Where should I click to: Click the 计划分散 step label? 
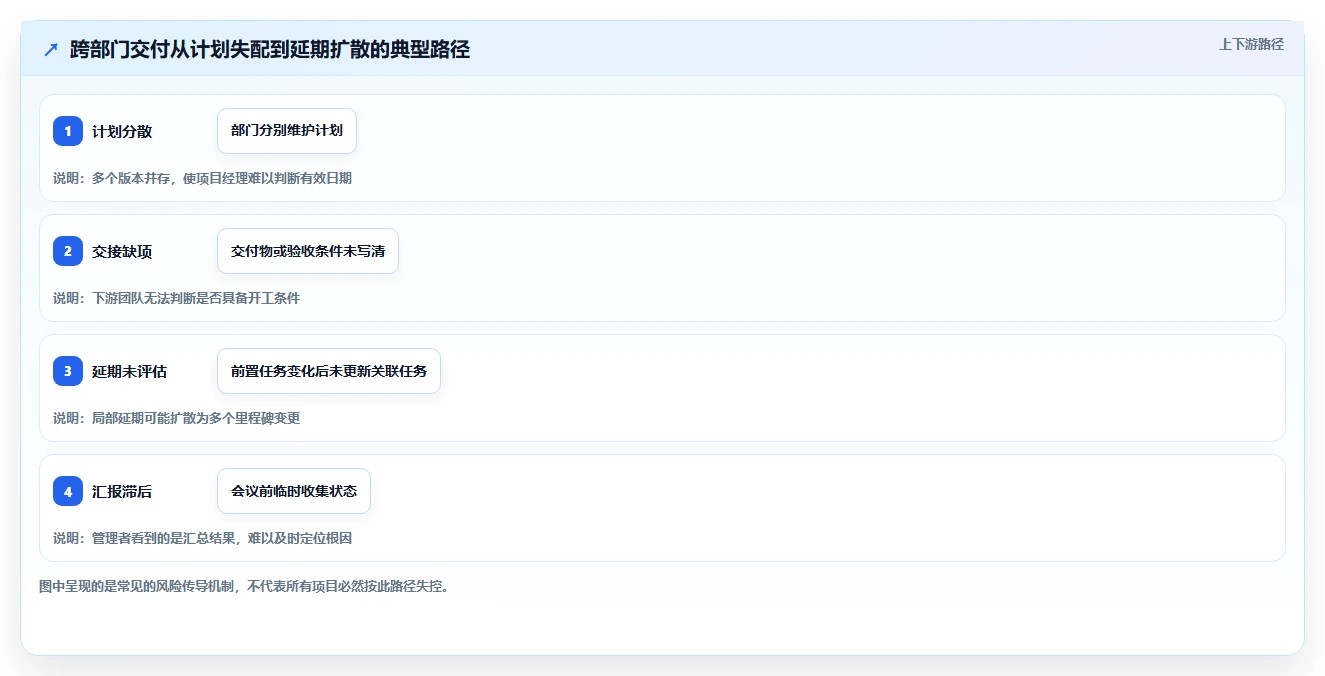(122, 132)
